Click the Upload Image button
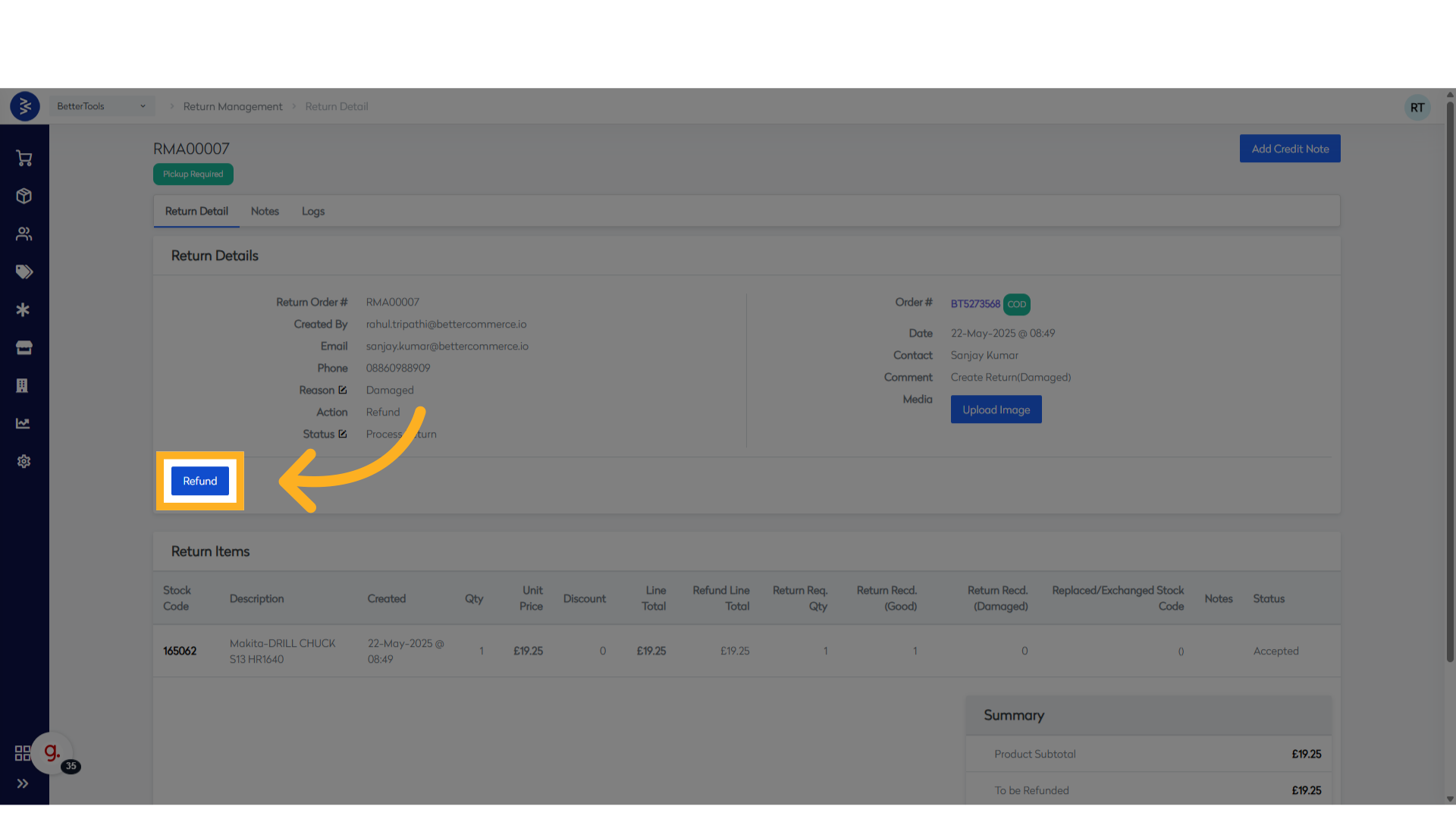The width and height of the screenshot is (1456, 819). tap(996, 409)
